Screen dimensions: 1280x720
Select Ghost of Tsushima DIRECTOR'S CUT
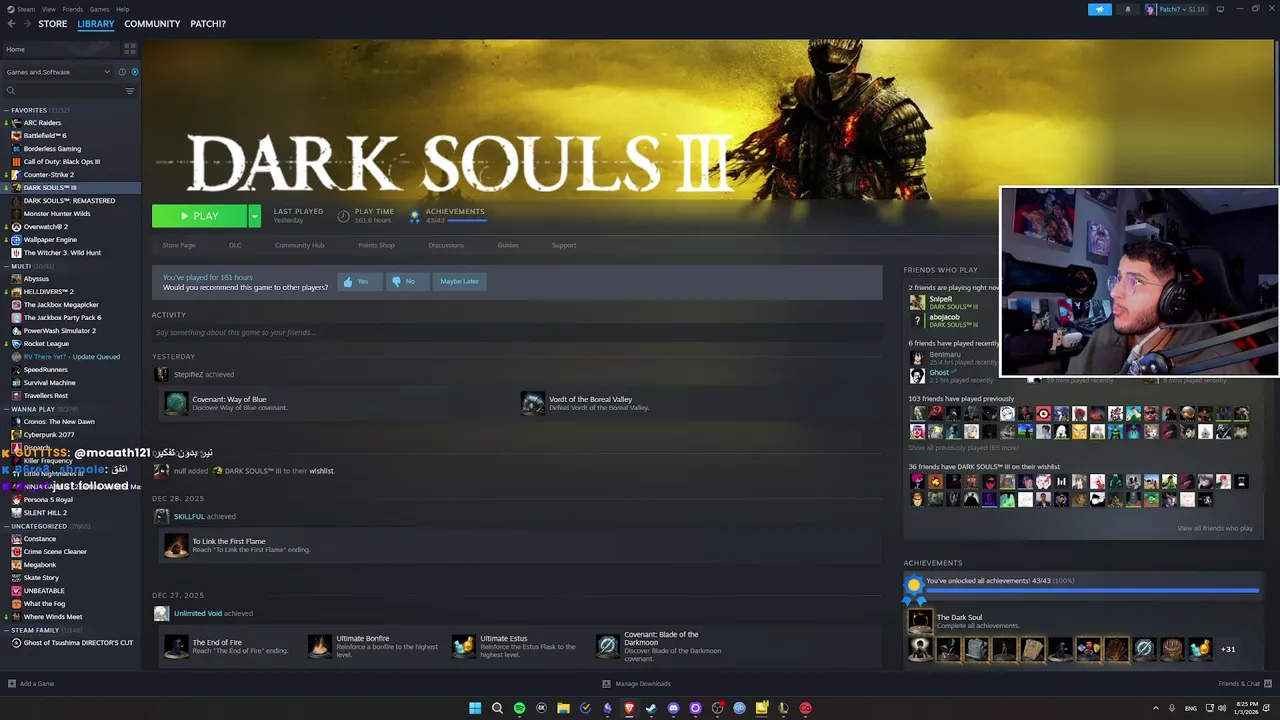[78, 643]
